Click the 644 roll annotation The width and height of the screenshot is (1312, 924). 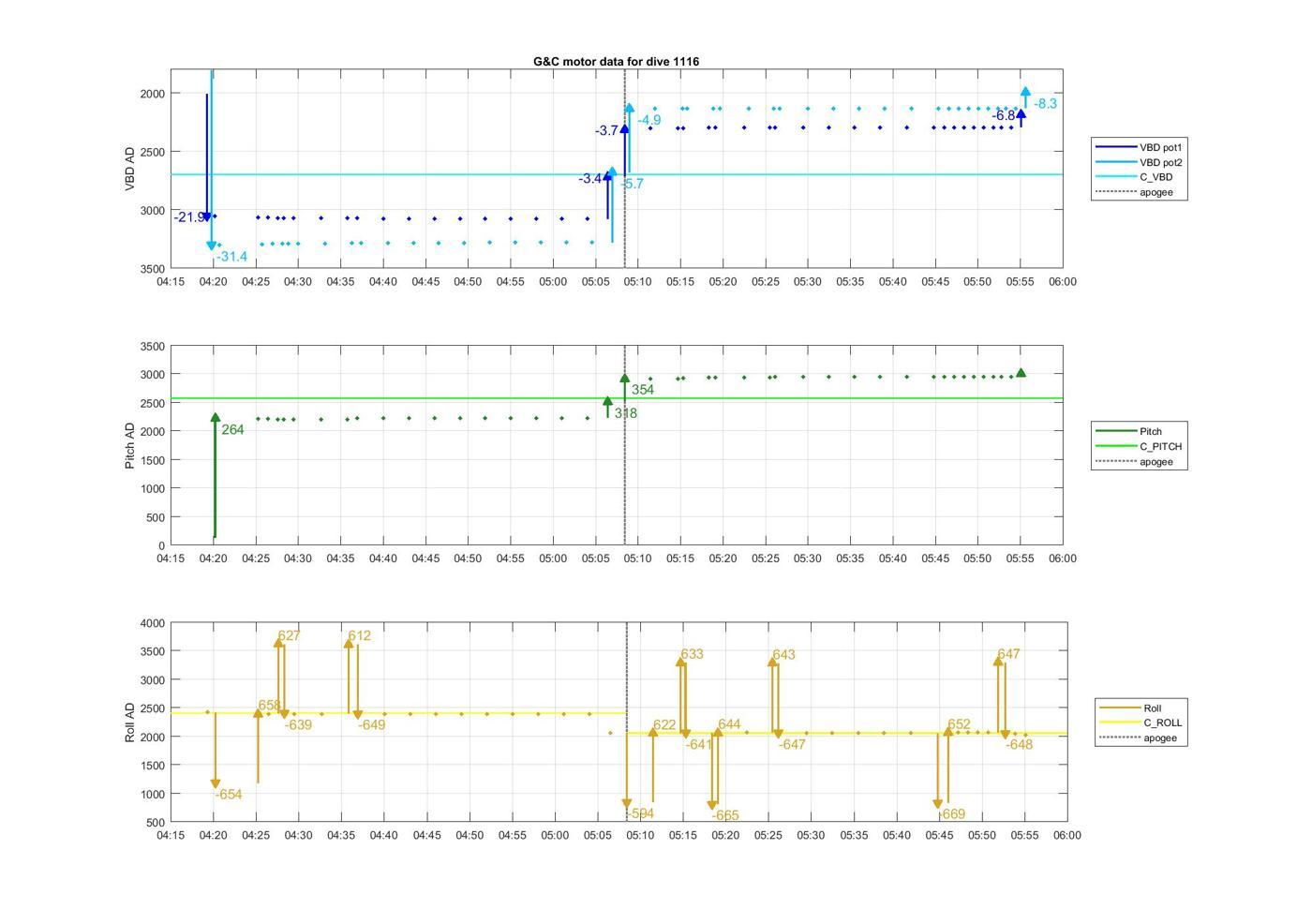pos(729,724)
